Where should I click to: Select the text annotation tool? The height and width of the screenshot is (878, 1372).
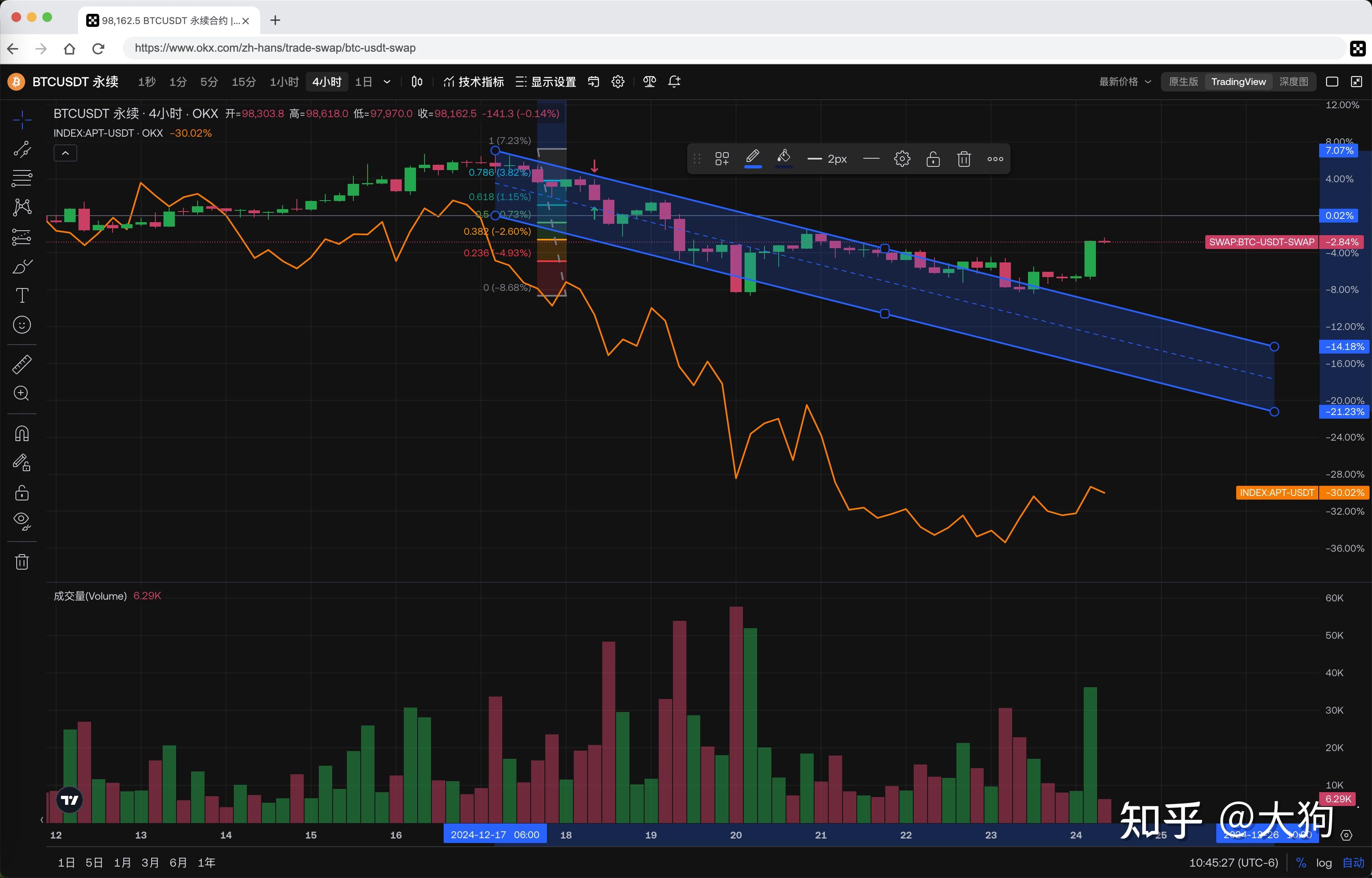22,295
